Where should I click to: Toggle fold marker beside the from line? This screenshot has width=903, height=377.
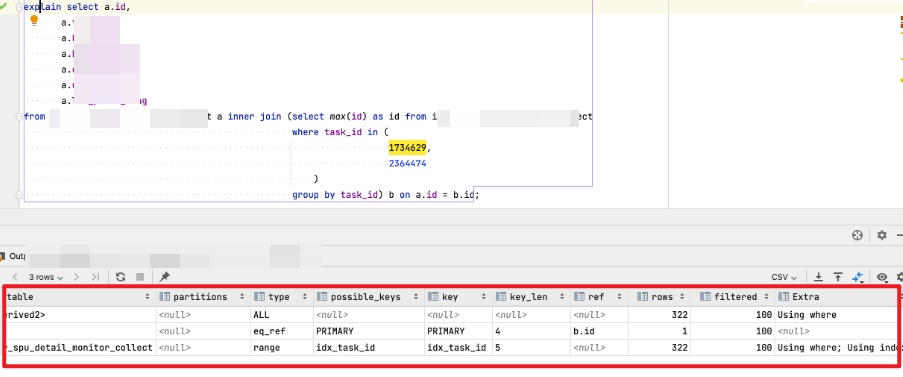[x=19, y=116]
